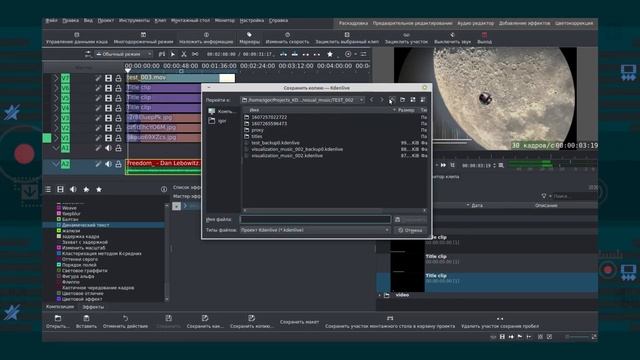Open the Монтажный стол menu
640x360 pixels.
[190, 20]
